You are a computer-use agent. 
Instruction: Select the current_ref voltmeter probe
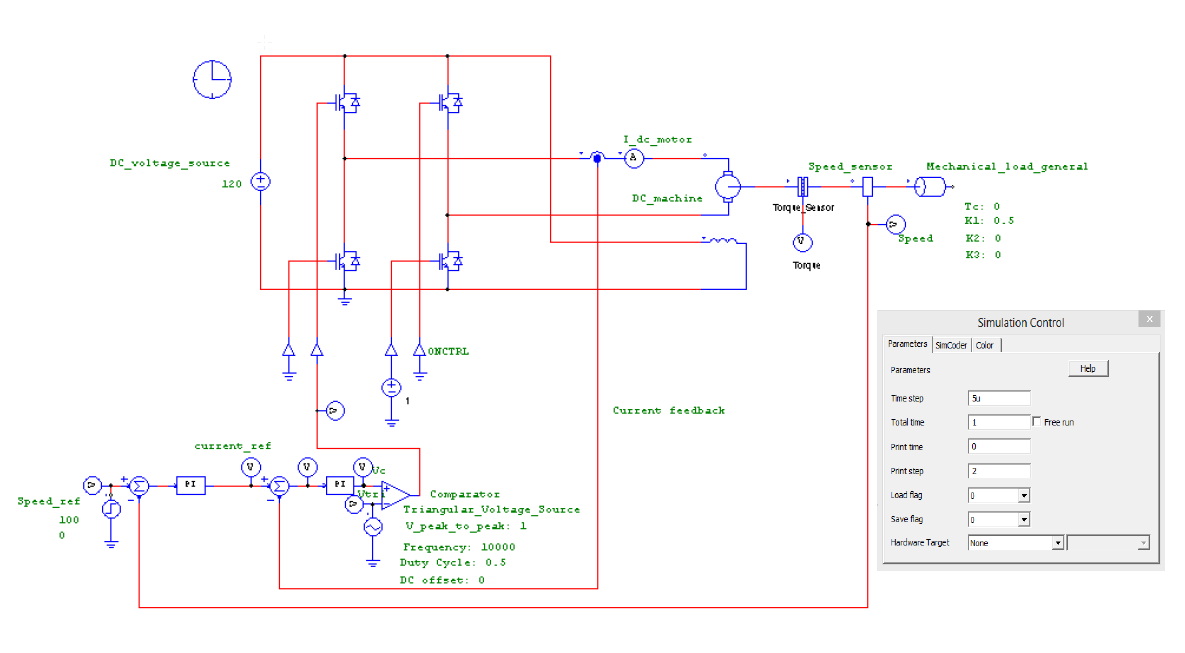click(x=250, y=467)
